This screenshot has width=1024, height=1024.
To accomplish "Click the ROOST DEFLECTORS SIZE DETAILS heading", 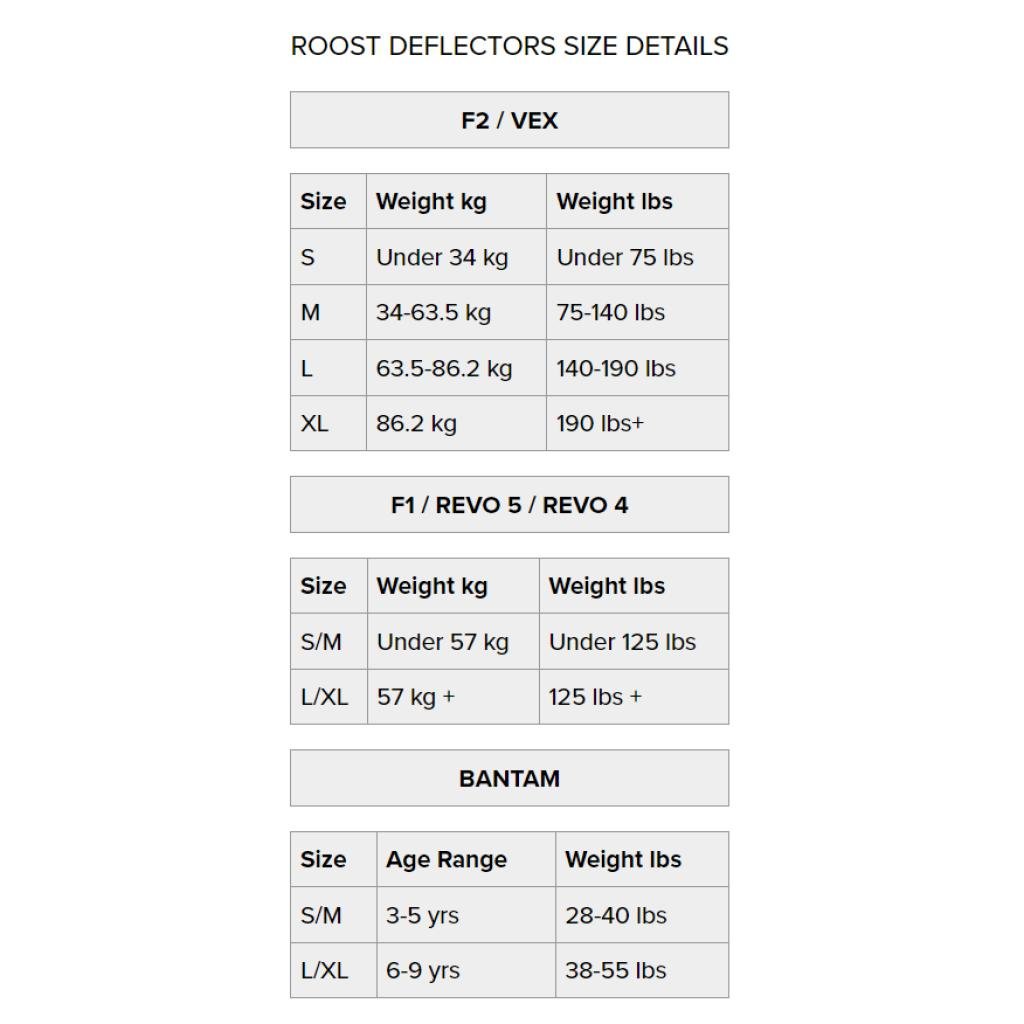I will (x=509, y=46).
